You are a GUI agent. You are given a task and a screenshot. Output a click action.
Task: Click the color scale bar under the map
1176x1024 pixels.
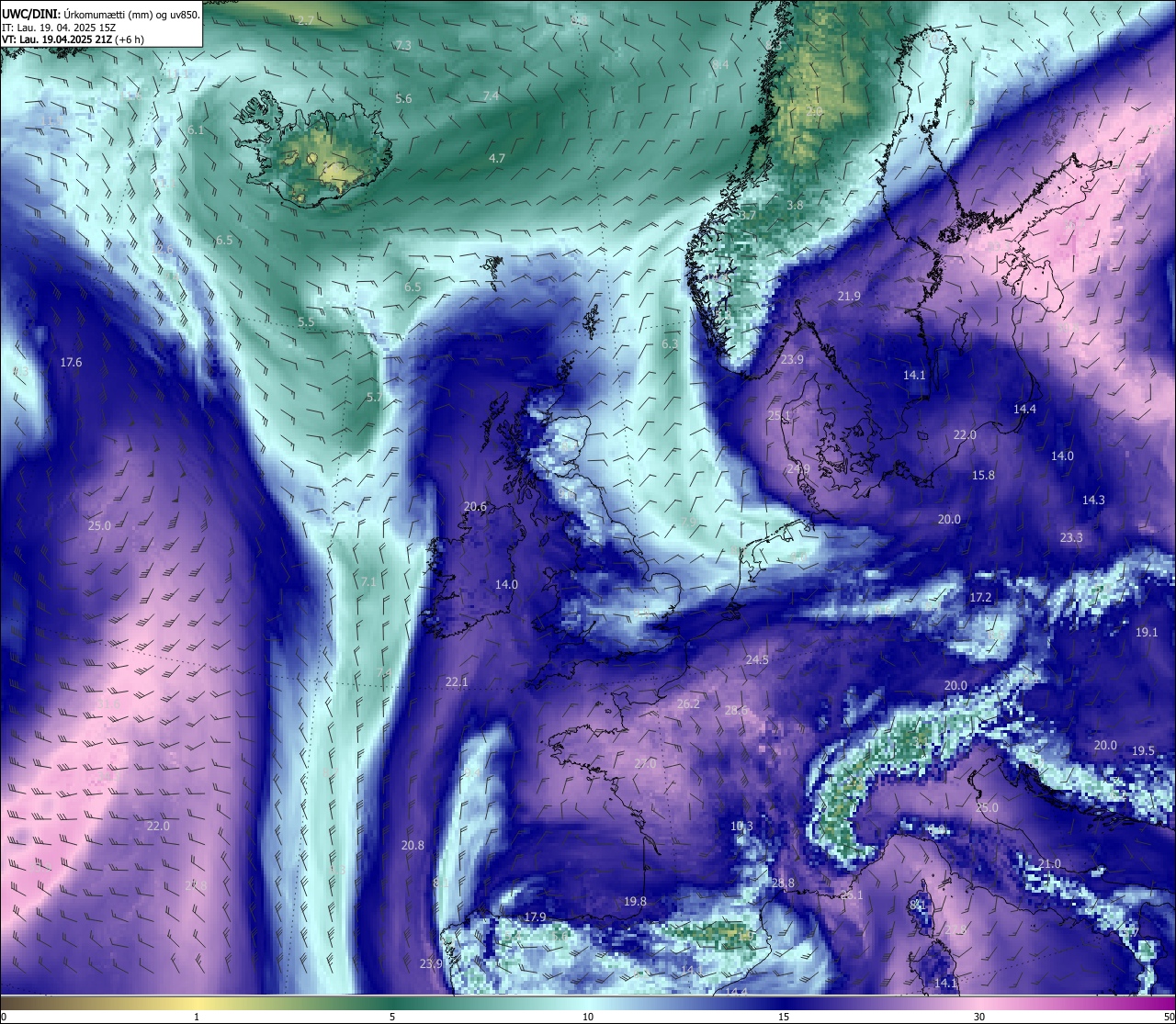click(588, 1001)
